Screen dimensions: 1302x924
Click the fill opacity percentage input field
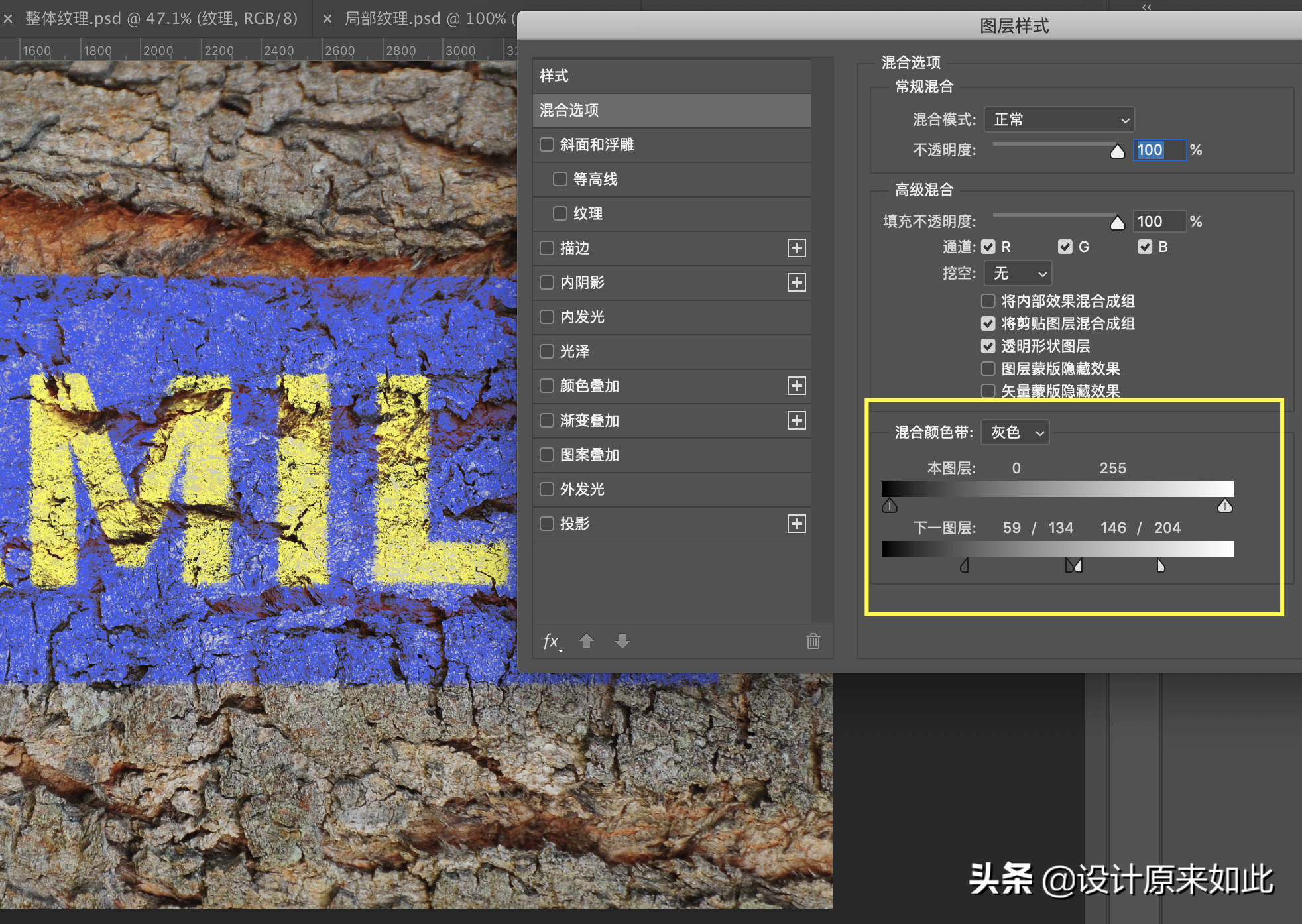(x=1159, y=221)
